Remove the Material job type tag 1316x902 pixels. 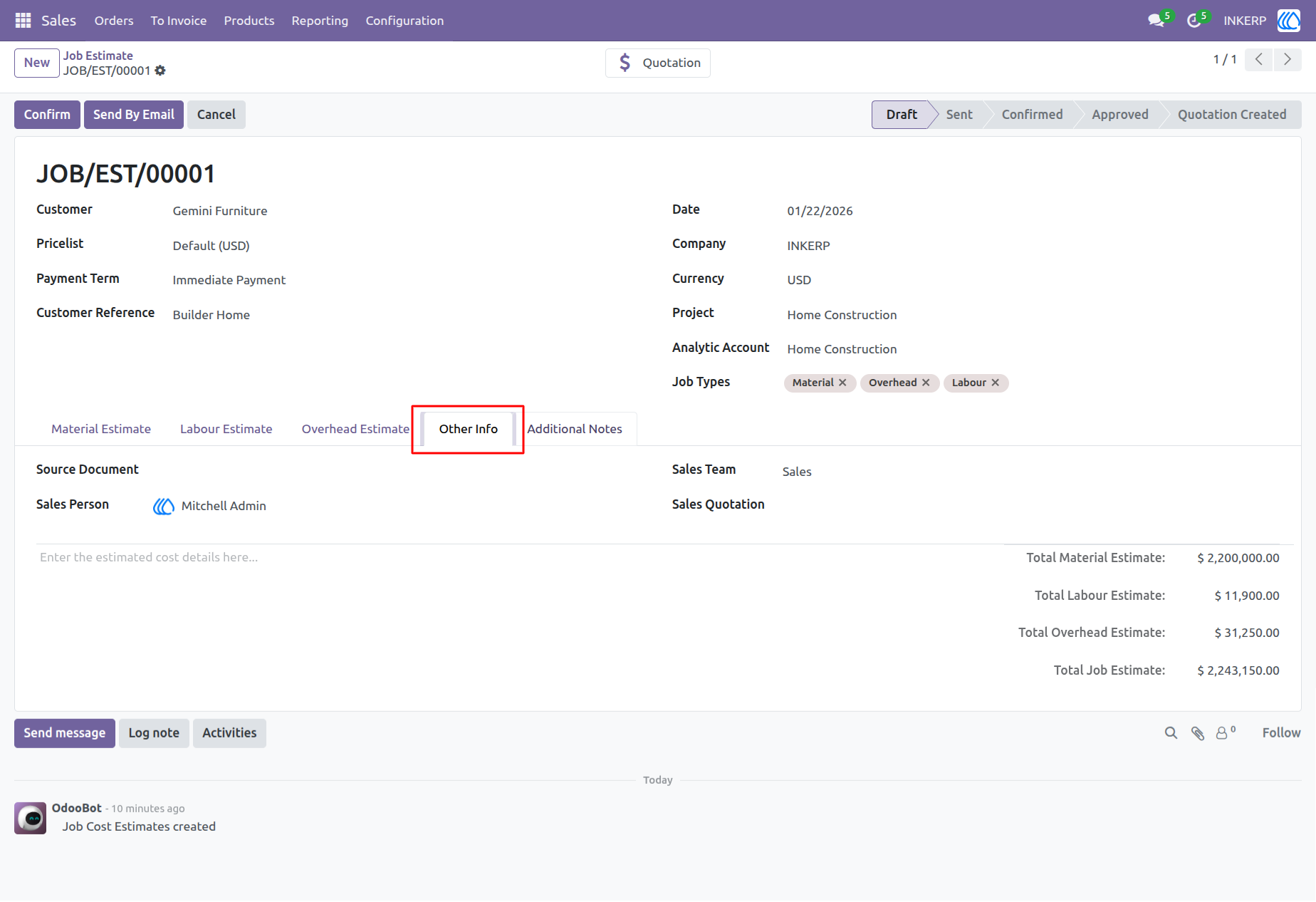842,383
